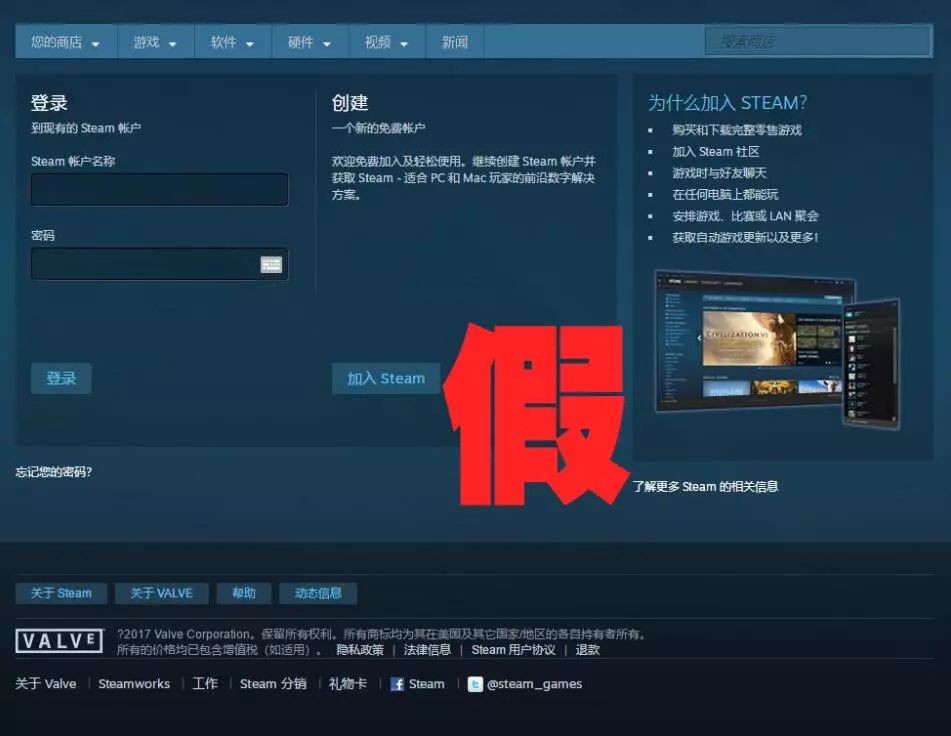Click the 密码 password field

pyautogui.click(x=160, y=264)
